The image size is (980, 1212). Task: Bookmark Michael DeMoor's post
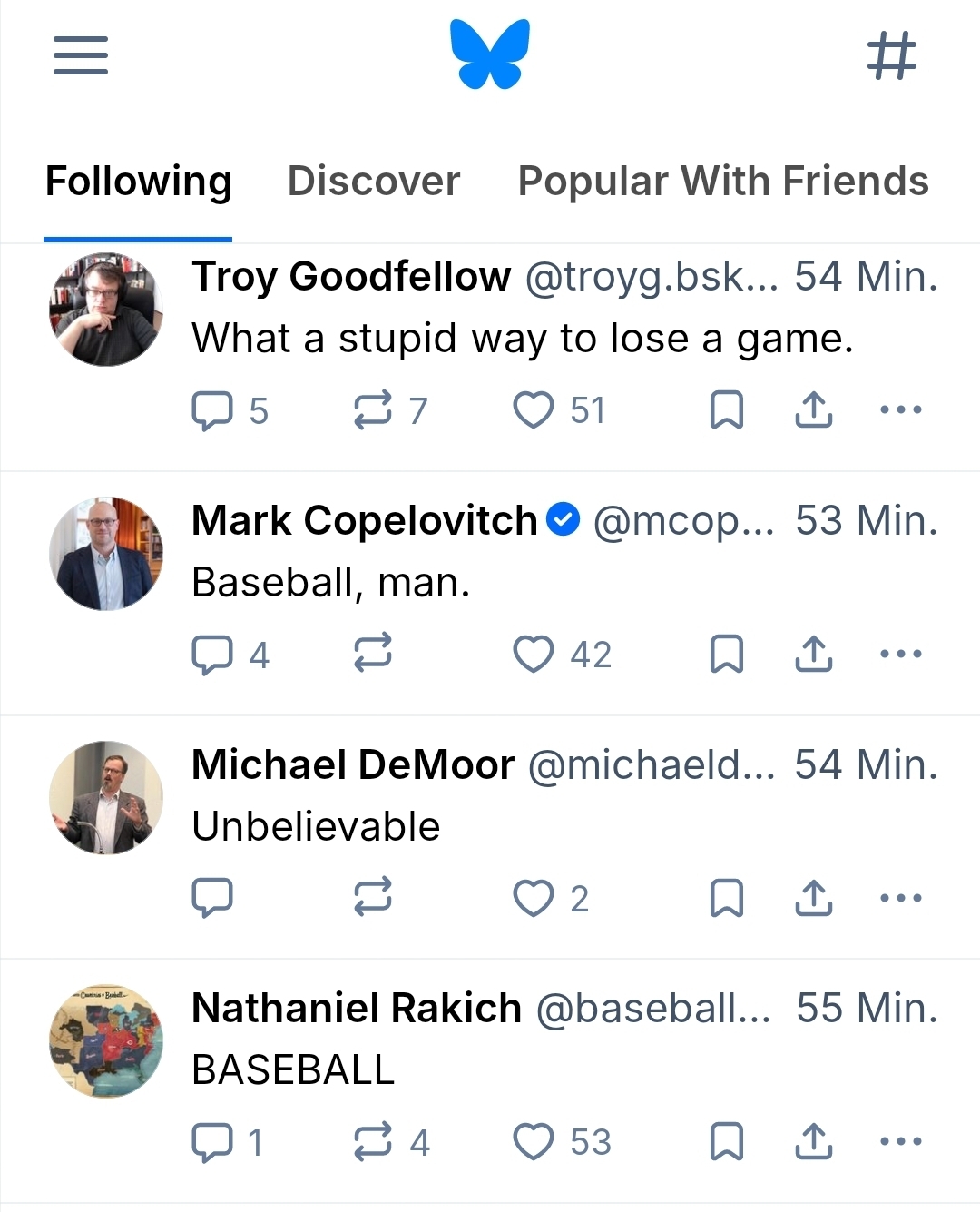[x=726, y=898]
